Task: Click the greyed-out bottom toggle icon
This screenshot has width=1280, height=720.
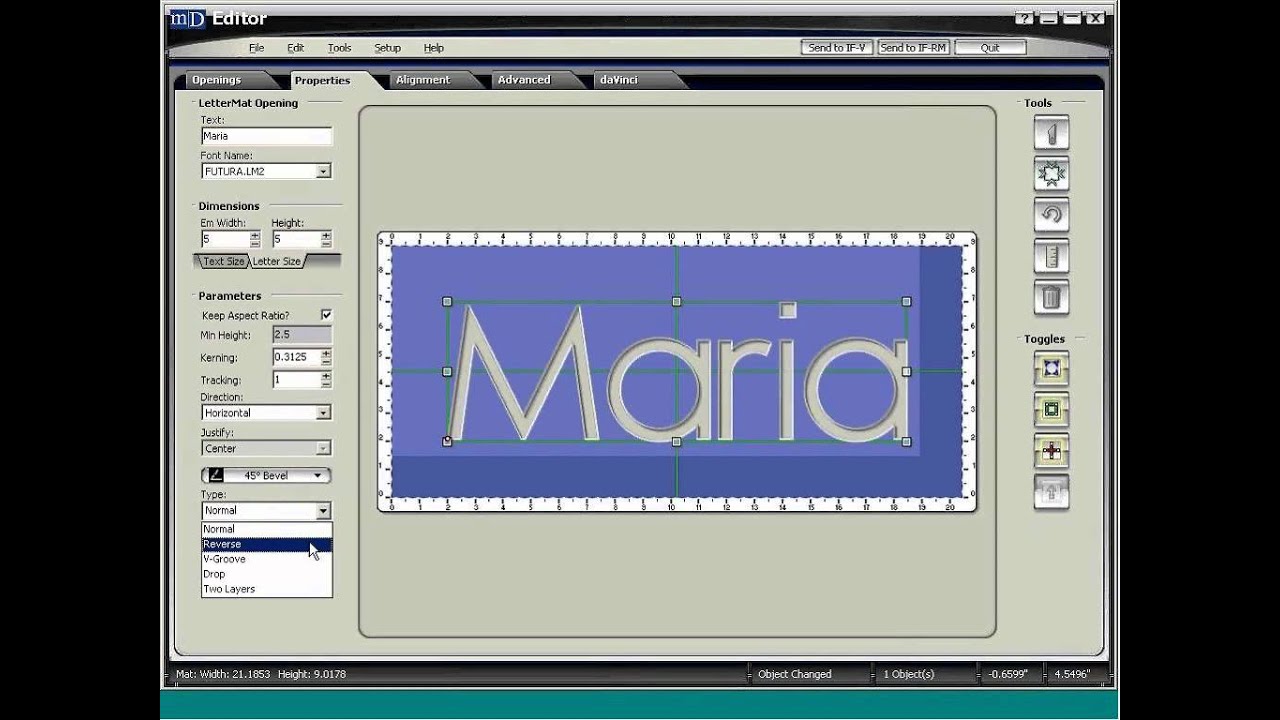Action: tap(1051, 493)
